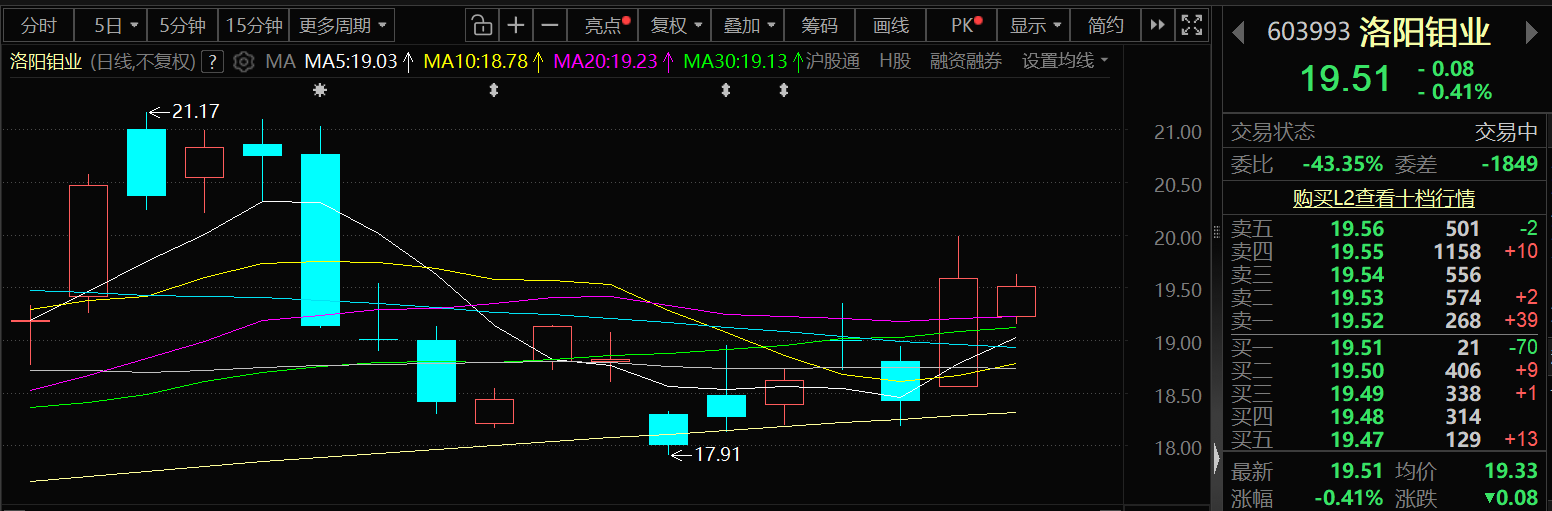Click the 沪股通 tag
The image size is (1552, 511).
click(x=834, y=62)
